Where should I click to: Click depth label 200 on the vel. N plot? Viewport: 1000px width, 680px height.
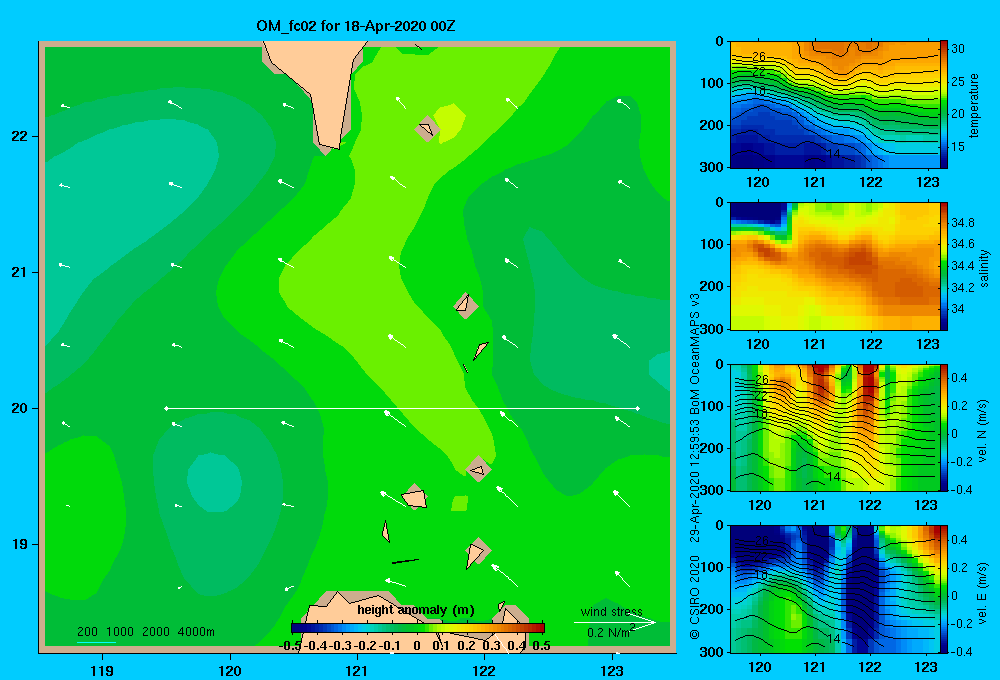click(x=713, y=448)
